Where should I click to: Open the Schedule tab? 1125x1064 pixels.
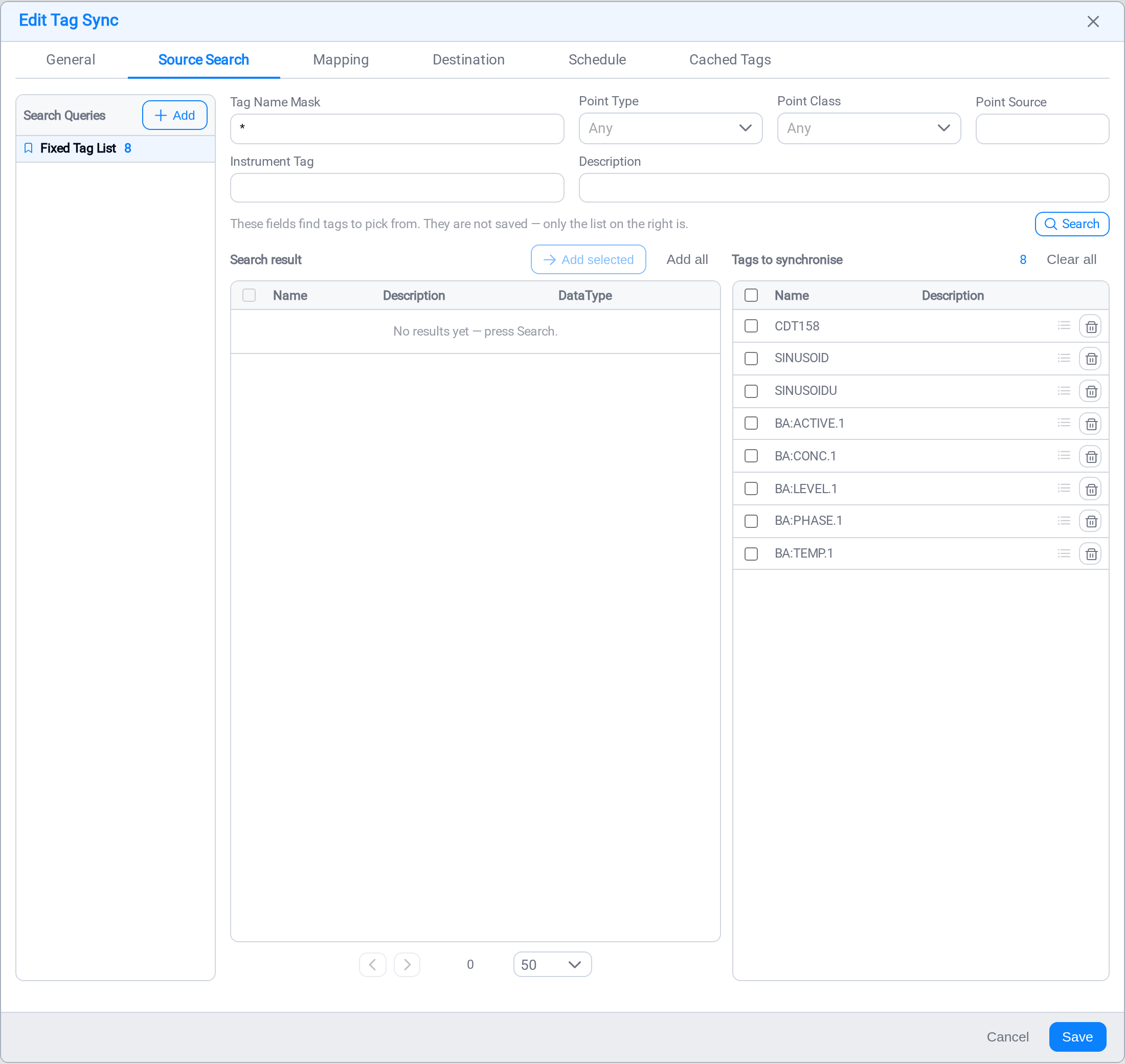(x=597, y=59)
